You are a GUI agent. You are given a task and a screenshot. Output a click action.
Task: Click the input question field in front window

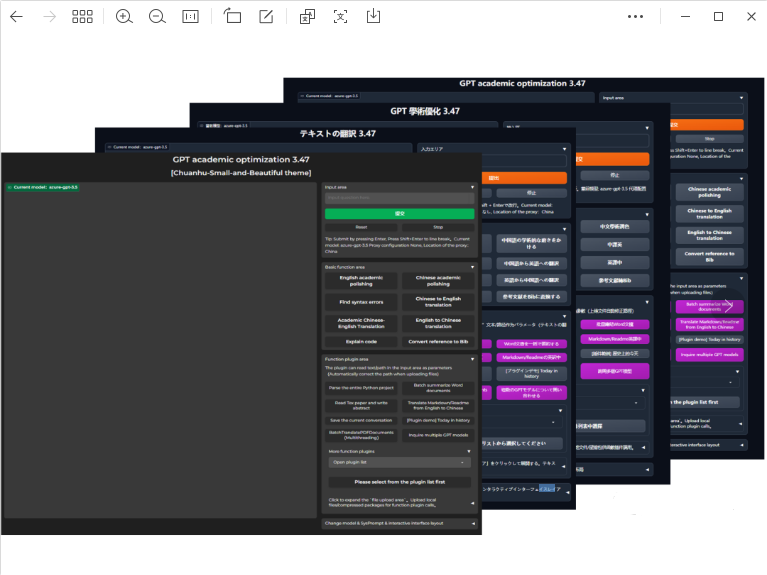point(400,198)
